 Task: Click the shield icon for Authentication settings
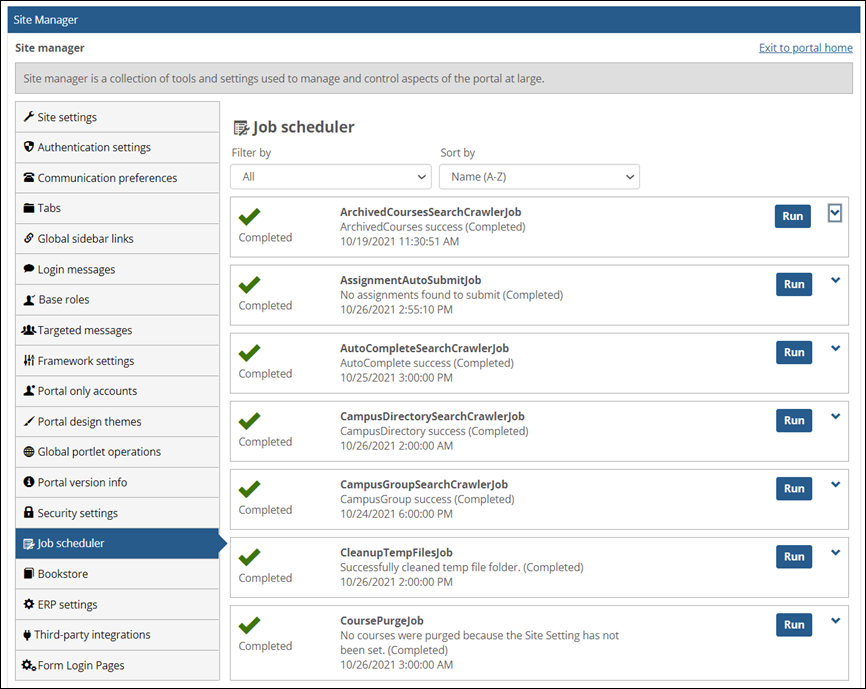click(x=29, y=147)
